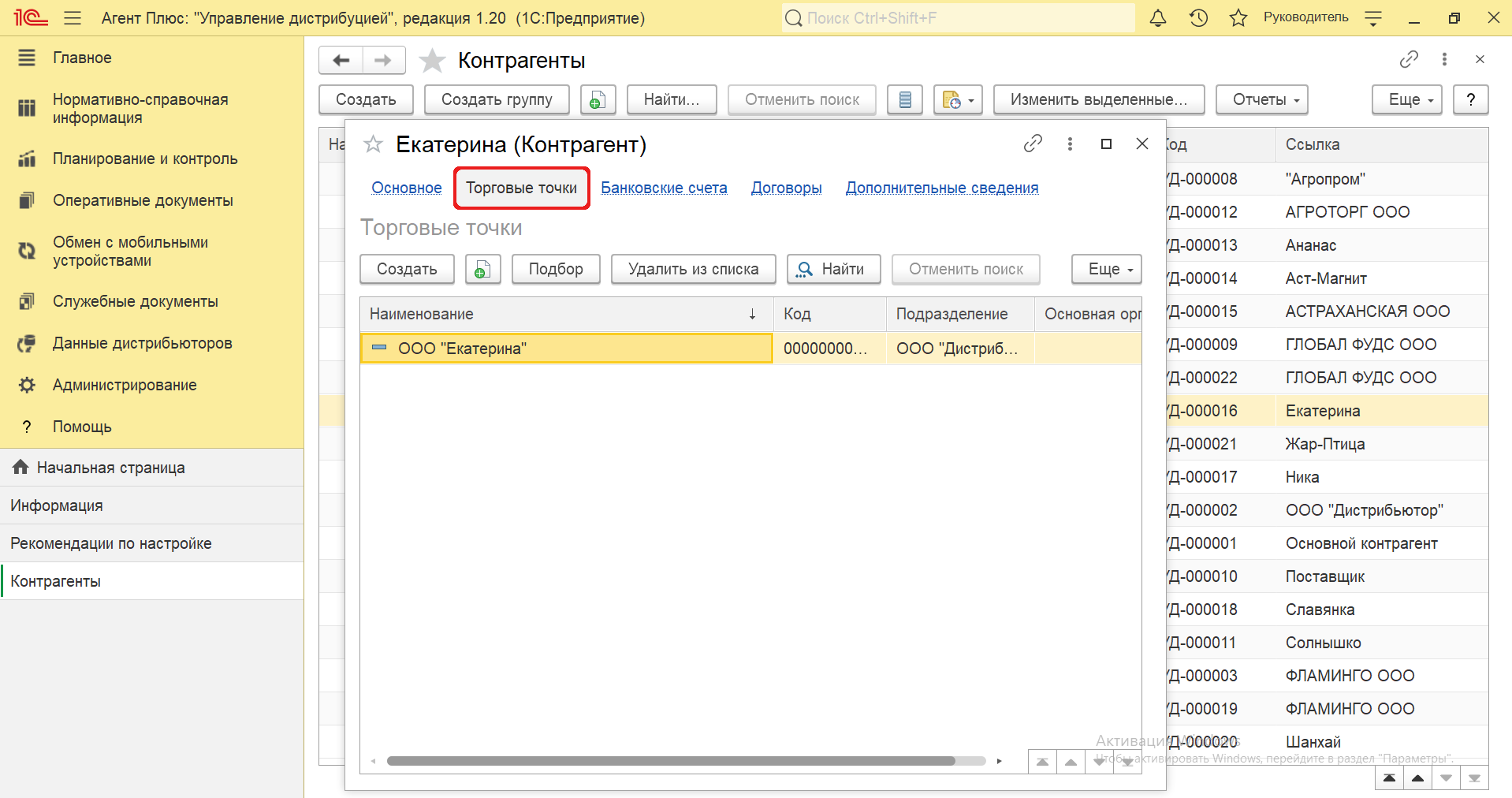Switch to Информация open page
Viewport: 1512px width, 798px height.
tap(151, 505)
